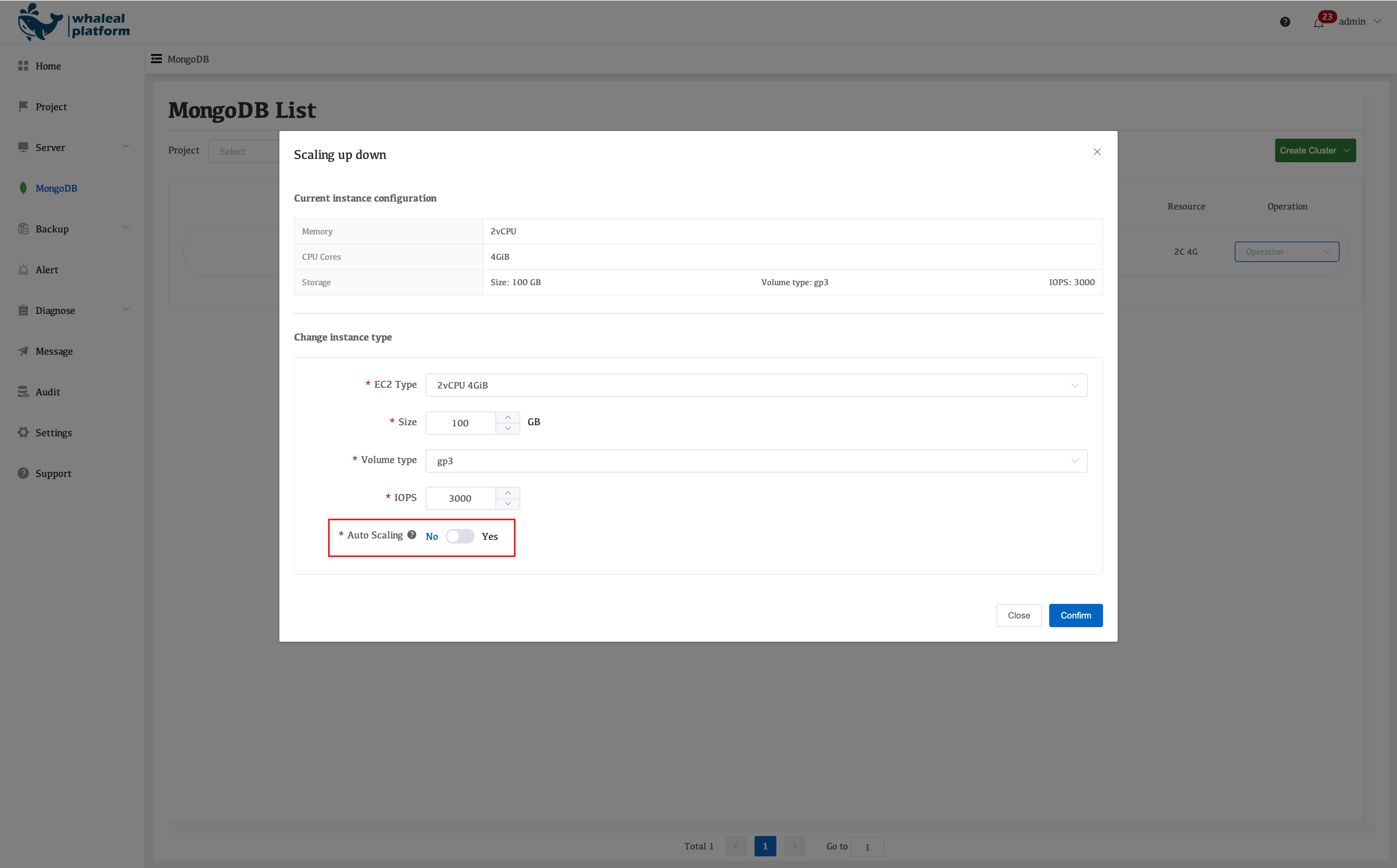1397x868 pixels.
Task: Click the whaleal platform whale logo
Action: [40, 23]
